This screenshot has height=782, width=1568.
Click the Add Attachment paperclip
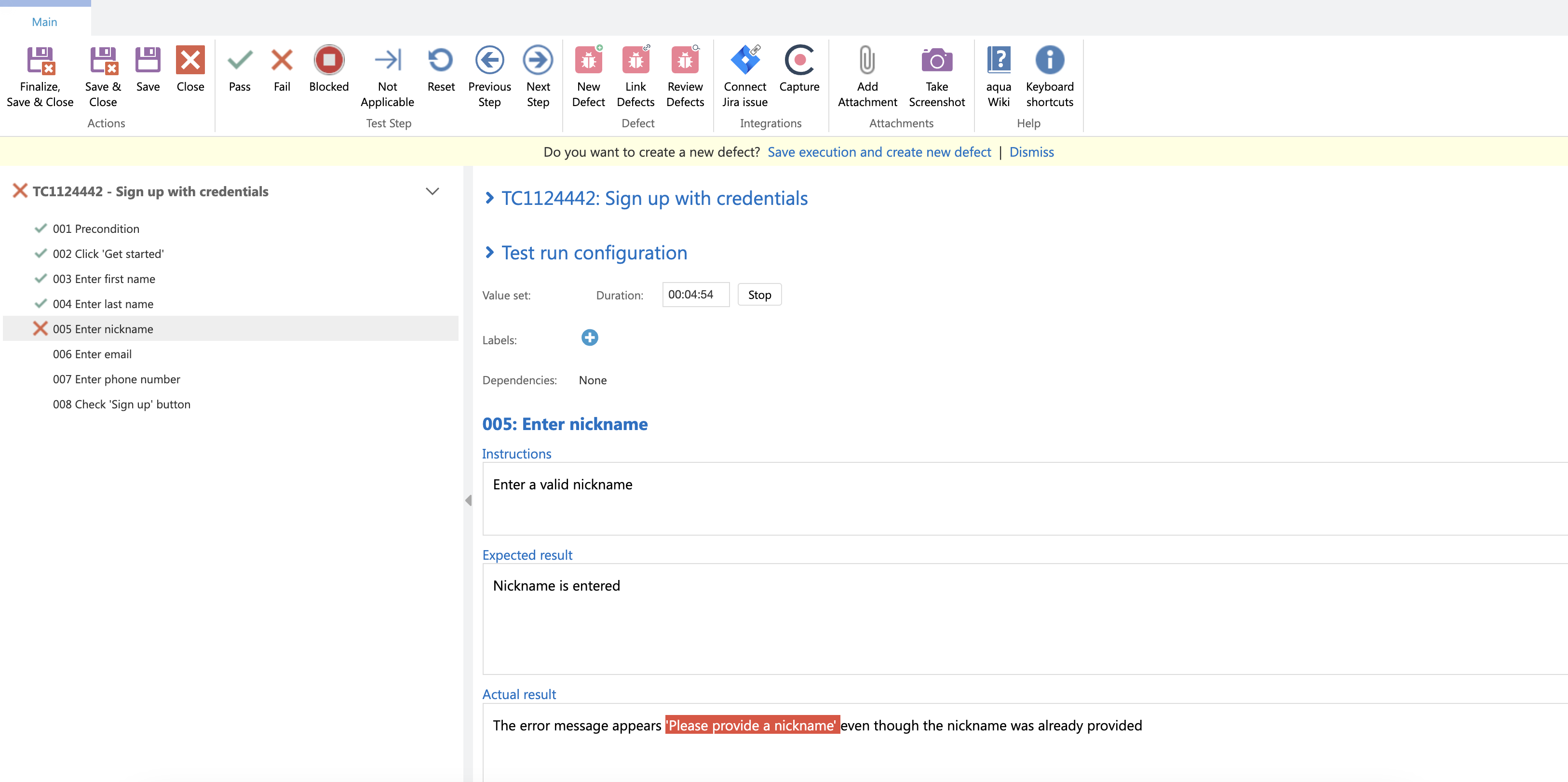[867, 60]
